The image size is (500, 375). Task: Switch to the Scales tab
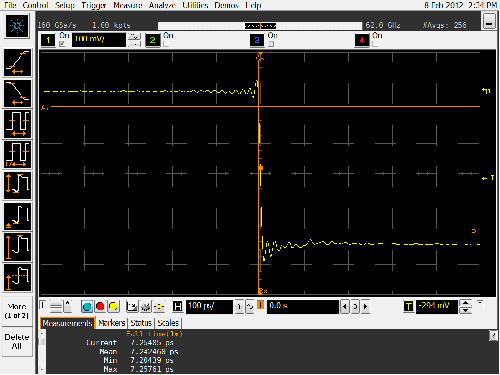(x=168, y=323)
